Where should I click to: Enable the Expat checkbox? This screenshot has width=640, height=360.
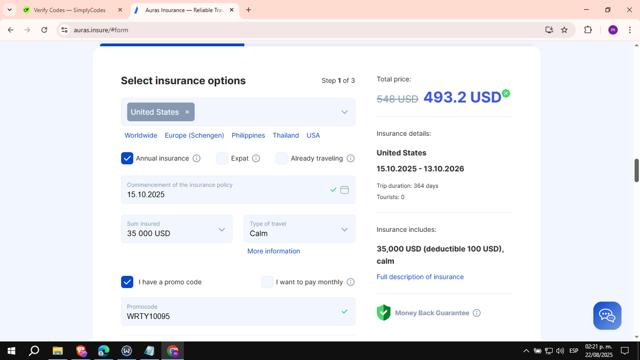[222, 158]
